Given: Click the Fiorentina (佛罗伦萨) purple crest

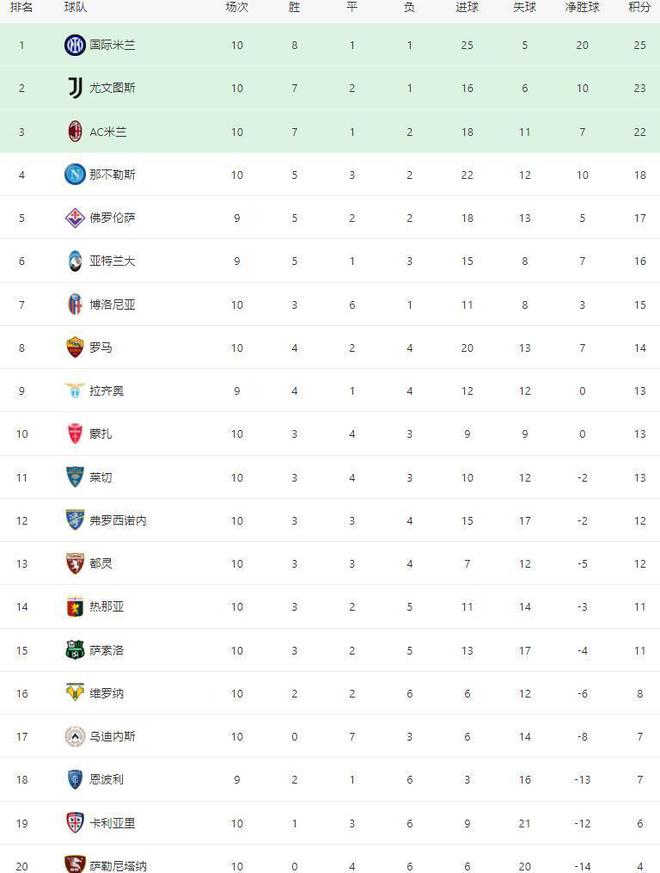Looking at the screenshot, I should point(75,217).
